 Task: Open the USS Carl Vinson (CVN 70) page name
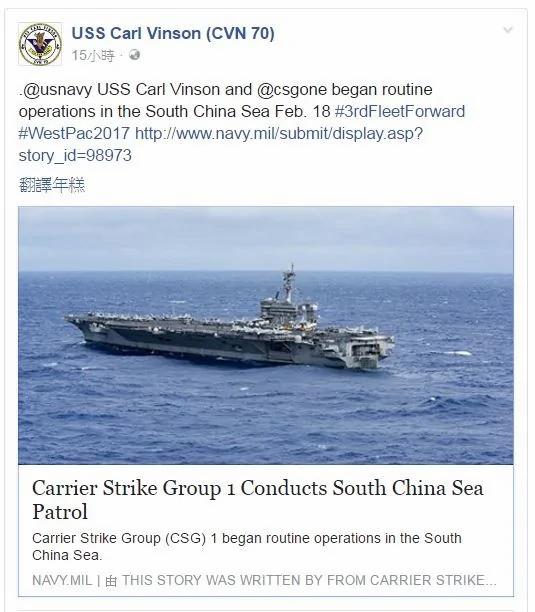coord(173,34)
